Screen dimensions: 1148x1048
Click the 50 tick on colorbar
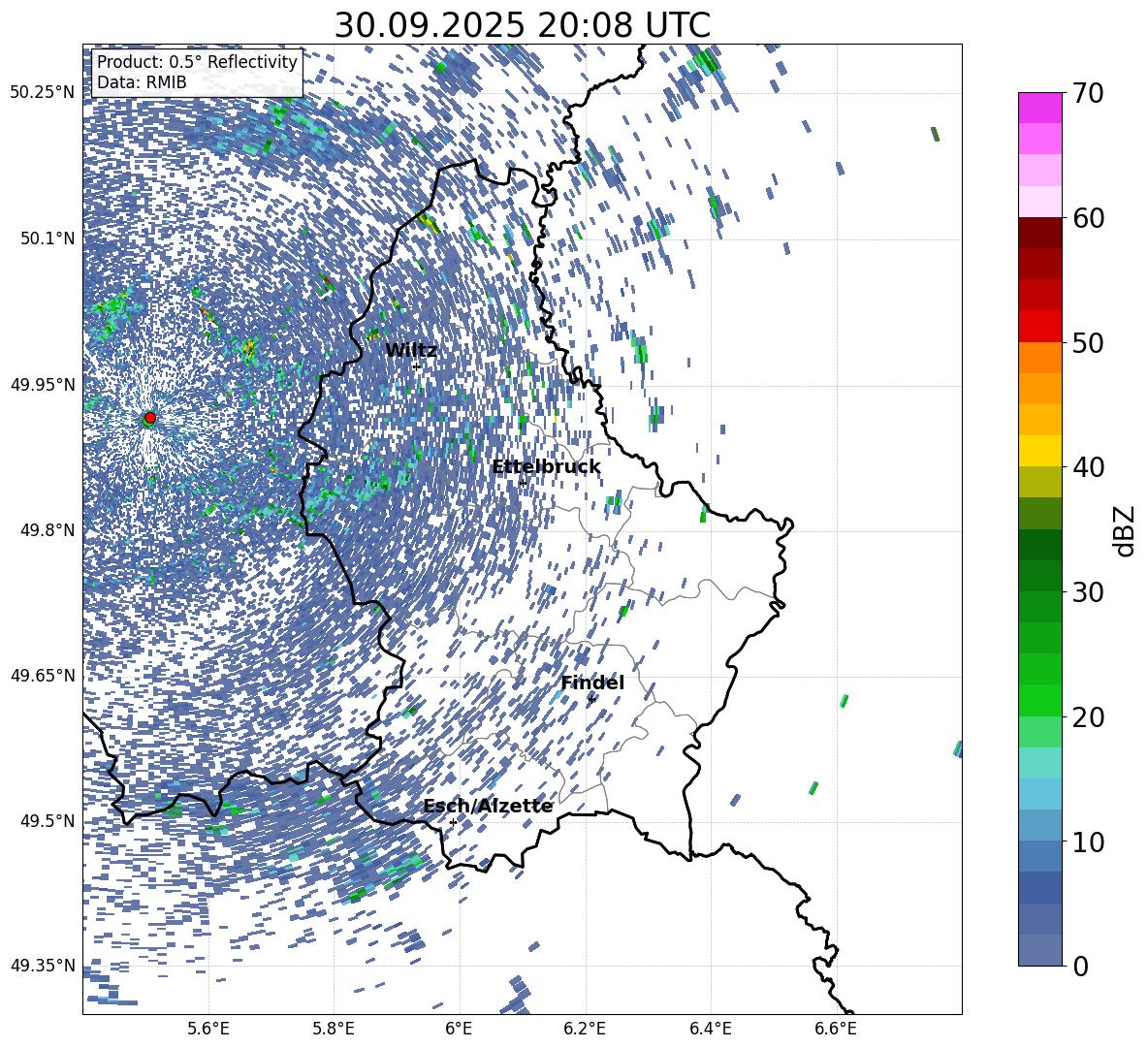[1087, 343]
